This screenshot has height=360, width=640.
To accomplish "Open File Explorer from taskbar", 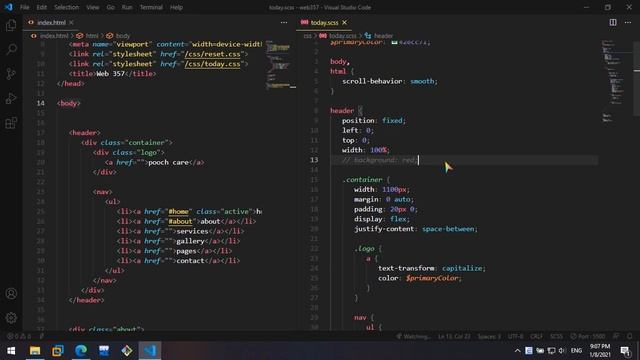I will click(35, 351).
